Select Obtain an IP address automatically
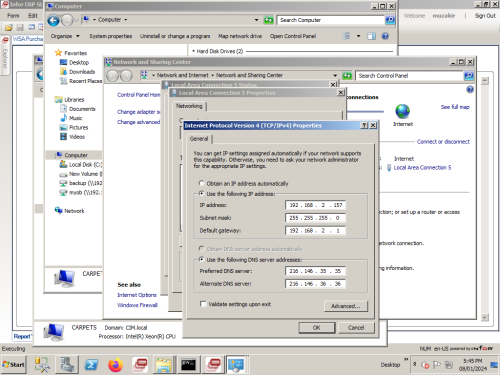The image size is (500, 375). pos(201,183)
